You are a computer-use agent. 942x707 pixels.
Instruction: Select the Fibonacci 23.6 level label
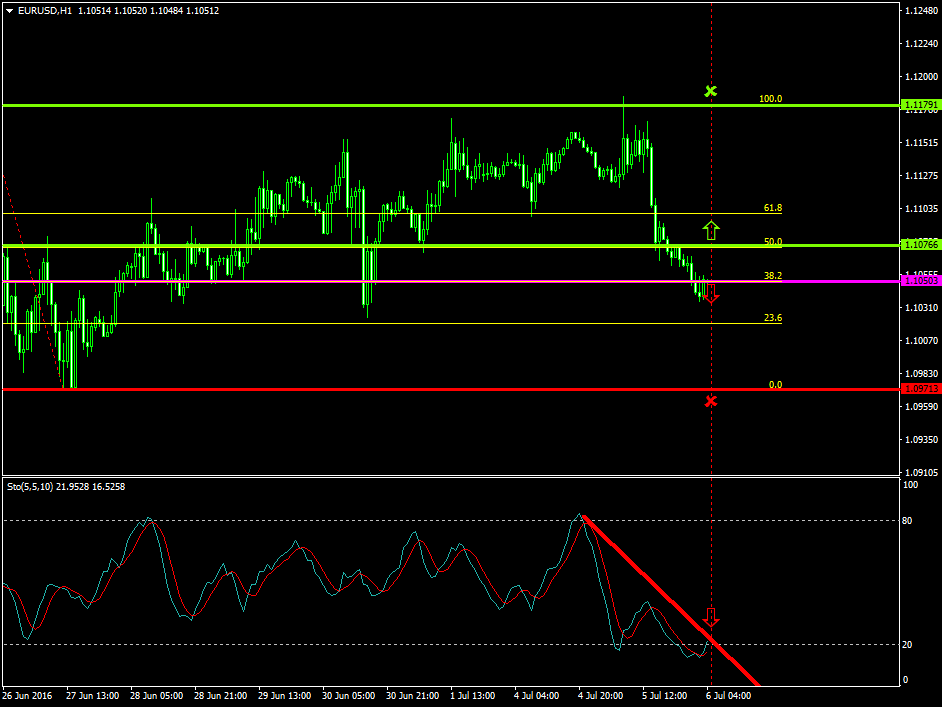point(772,318)
